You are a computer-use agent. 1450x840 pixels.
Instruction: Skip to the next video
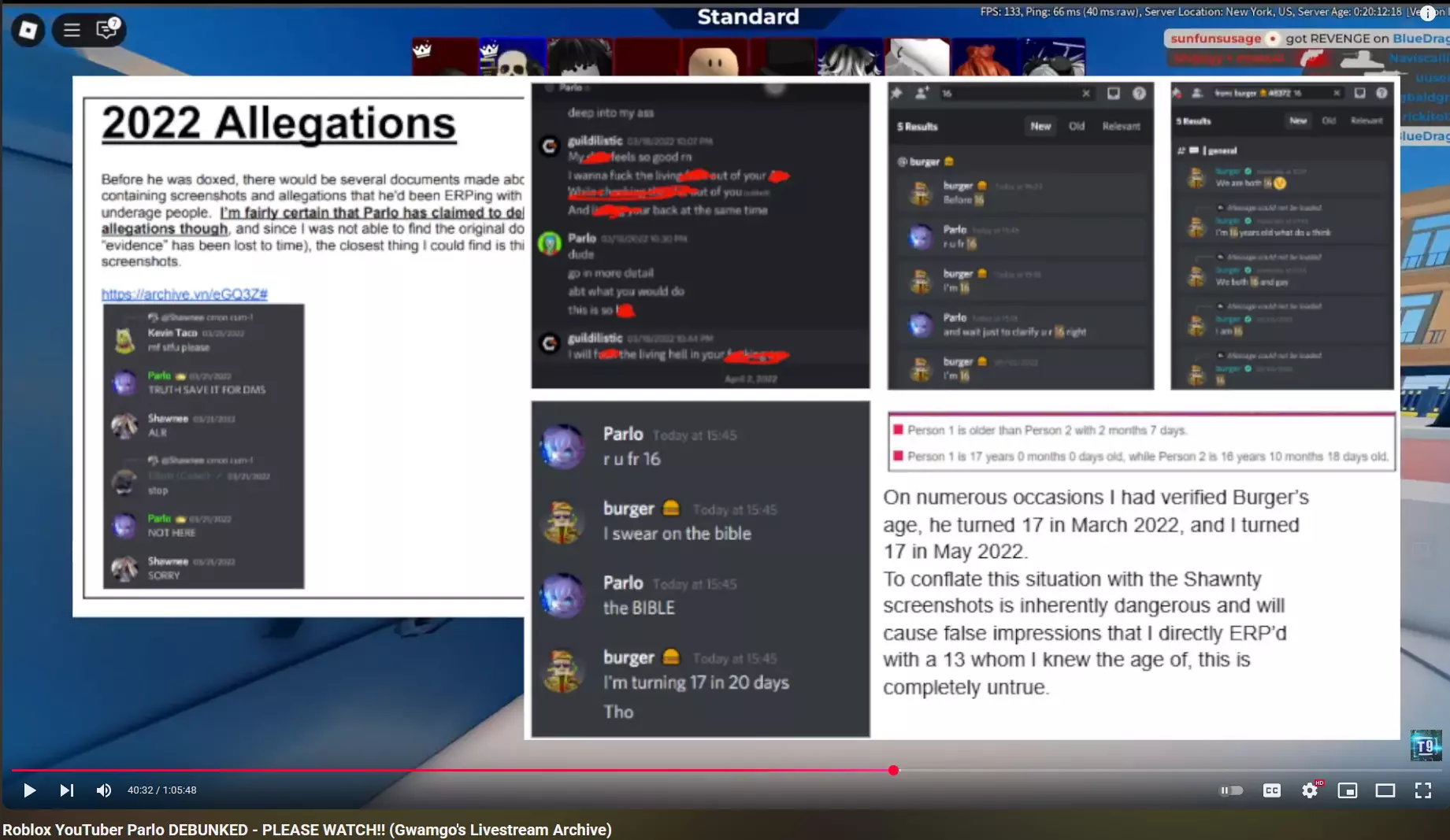point(67,790)
